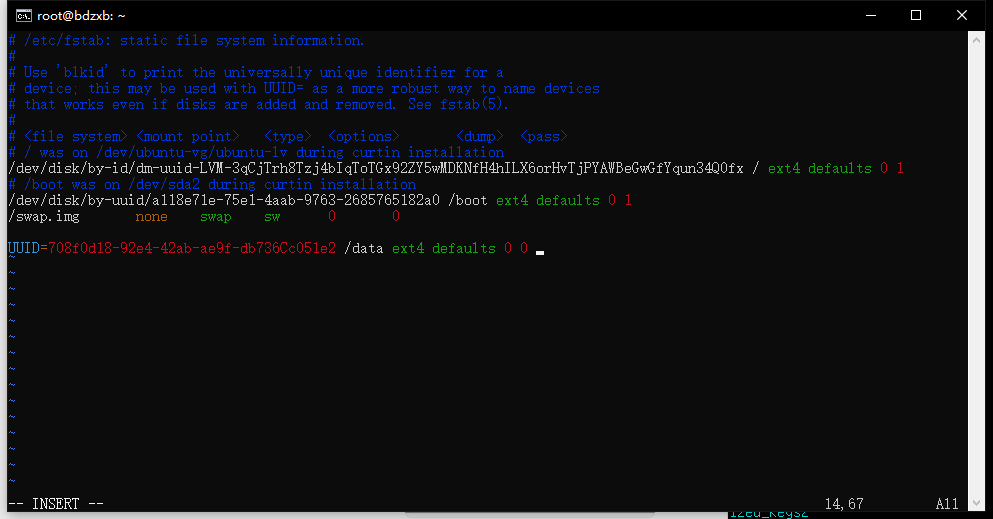Close the root@bdzxb terminal window

[962, 15]
